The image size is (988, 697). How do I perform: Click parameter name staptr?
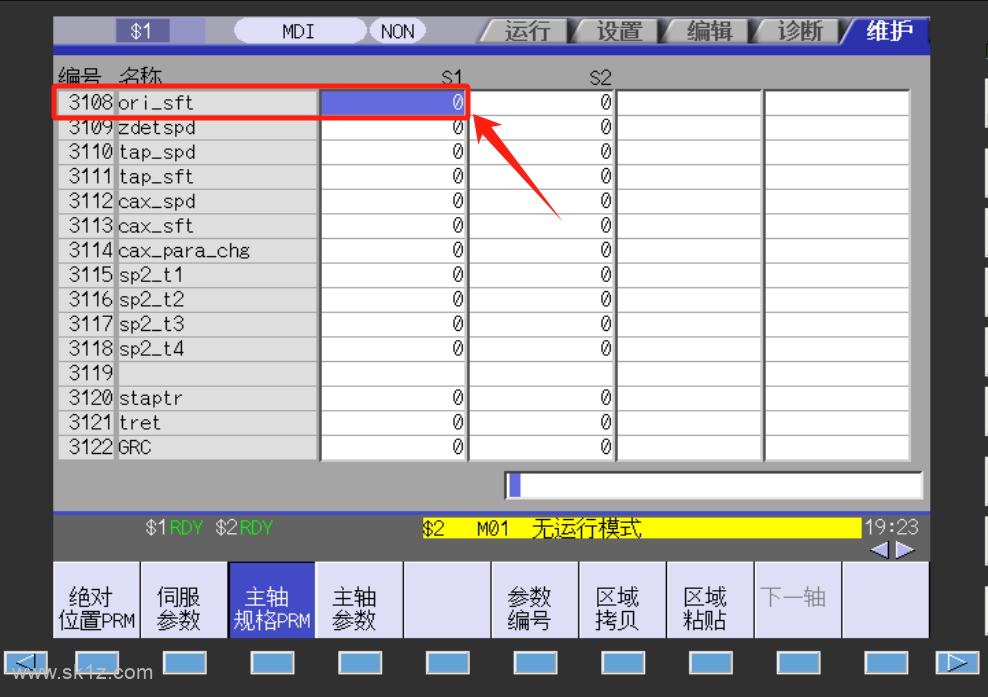point(151,398)
